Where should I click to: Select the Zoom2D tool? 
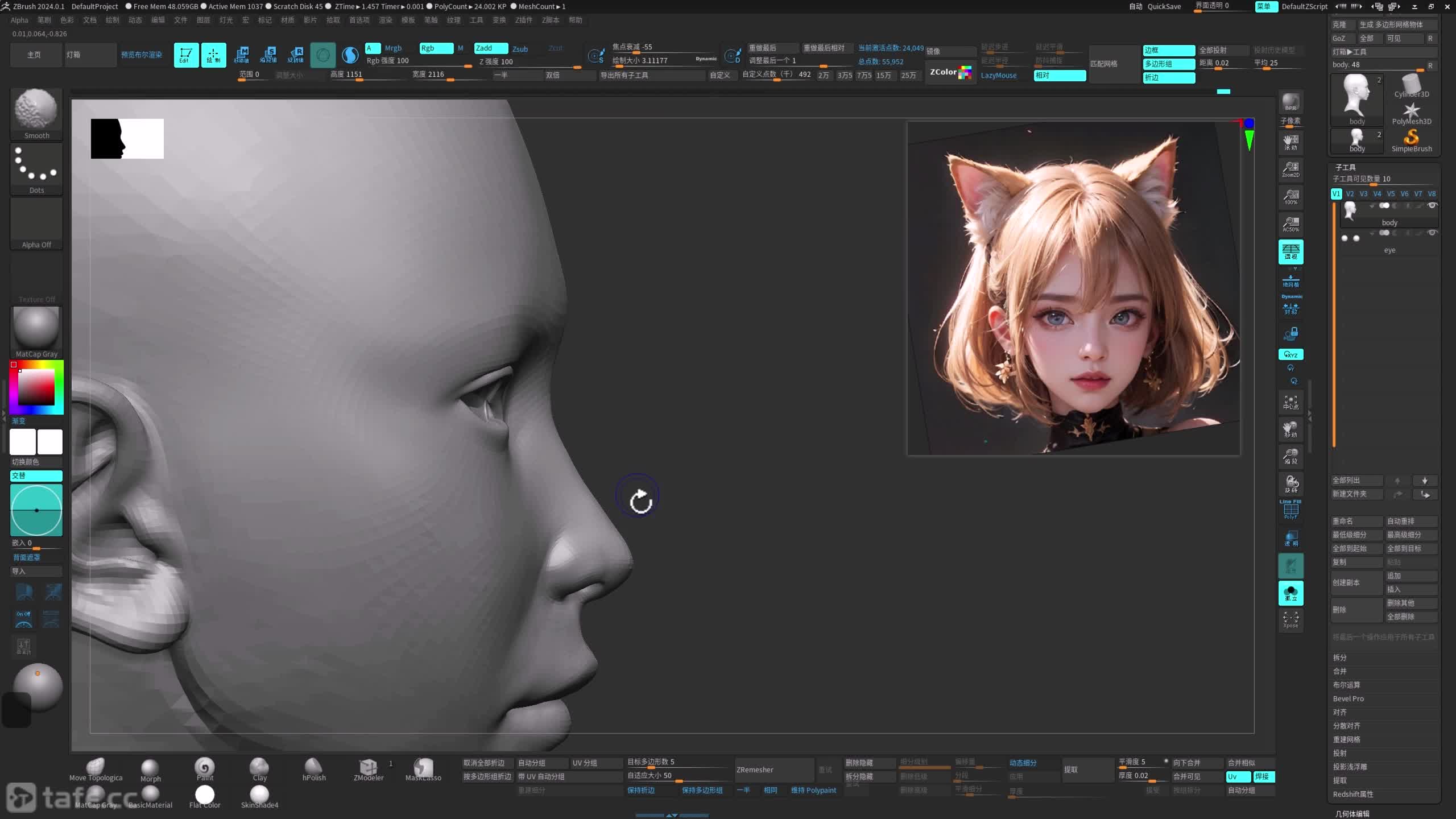[1291, 169]
